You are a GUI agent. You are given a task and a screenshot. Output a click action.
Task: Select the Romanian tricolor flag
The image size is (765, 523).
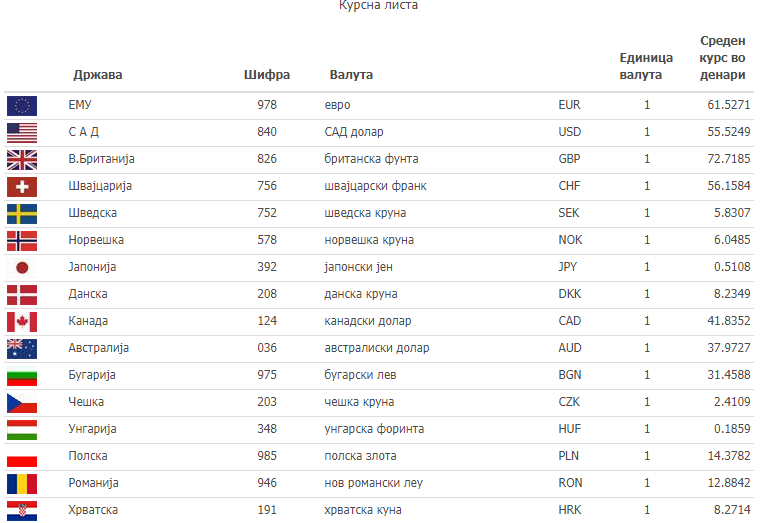pos(22,484)
